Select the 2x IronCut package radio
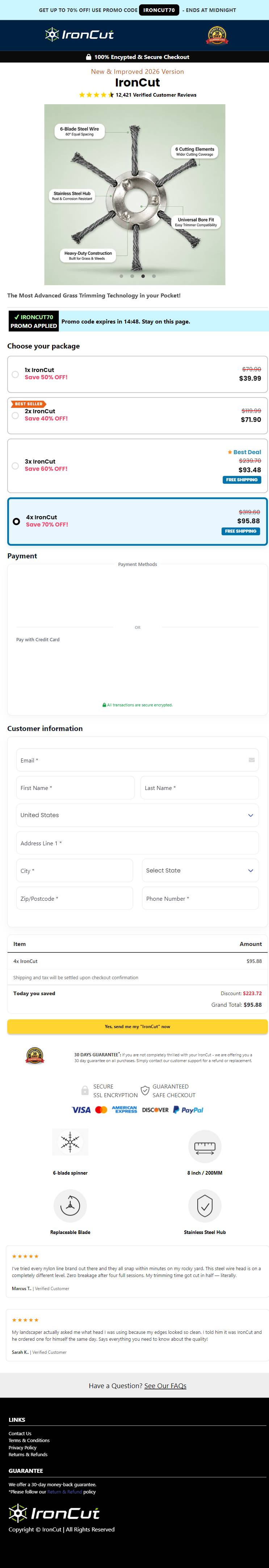 (15, 415)
